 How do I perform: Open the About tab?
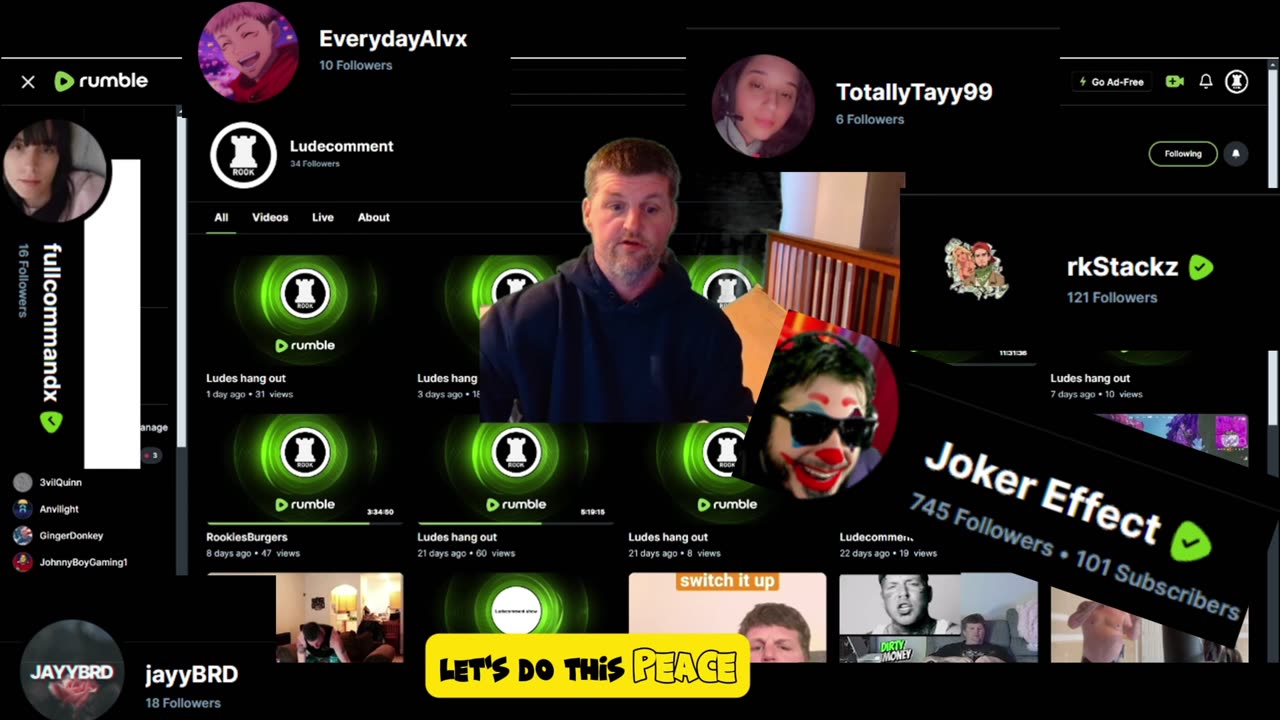[x=374, y=217]
